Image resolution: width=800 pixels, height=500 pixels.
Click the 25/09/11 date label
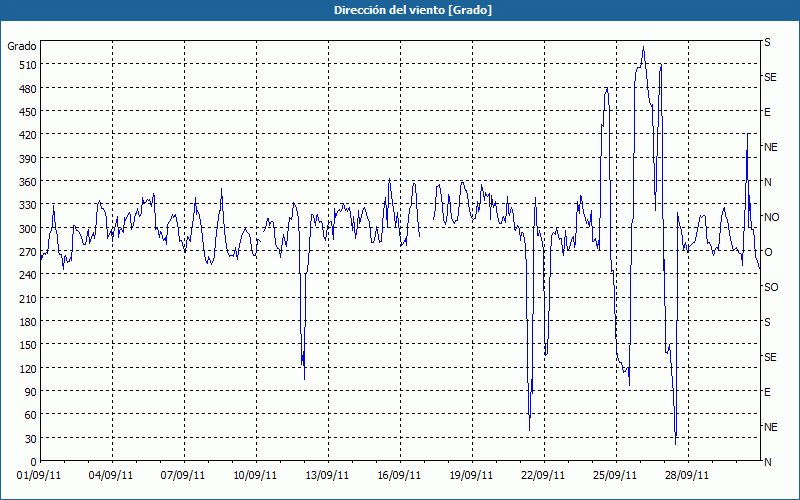pos(615,475)
